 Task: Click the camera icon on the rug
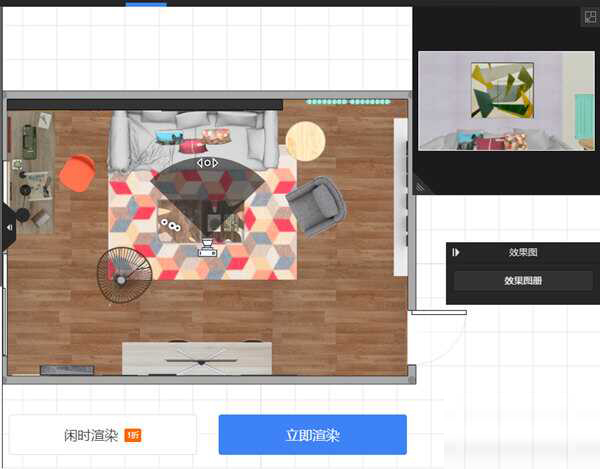pyautogui.click(x=207, y=247)
